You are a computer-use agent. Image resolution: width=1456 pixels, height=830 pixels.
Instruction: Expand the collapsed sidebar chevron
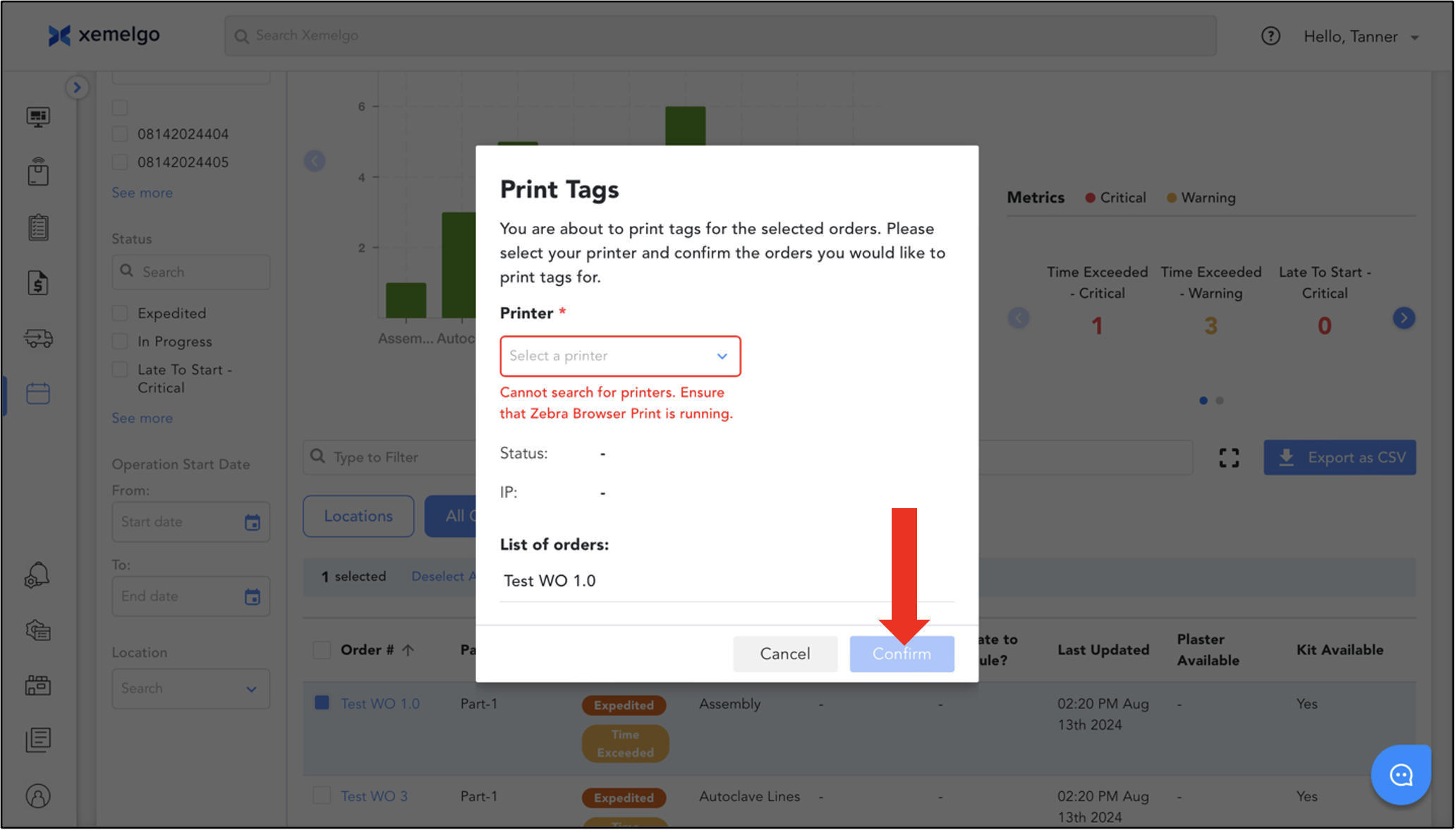pos(77,88)
